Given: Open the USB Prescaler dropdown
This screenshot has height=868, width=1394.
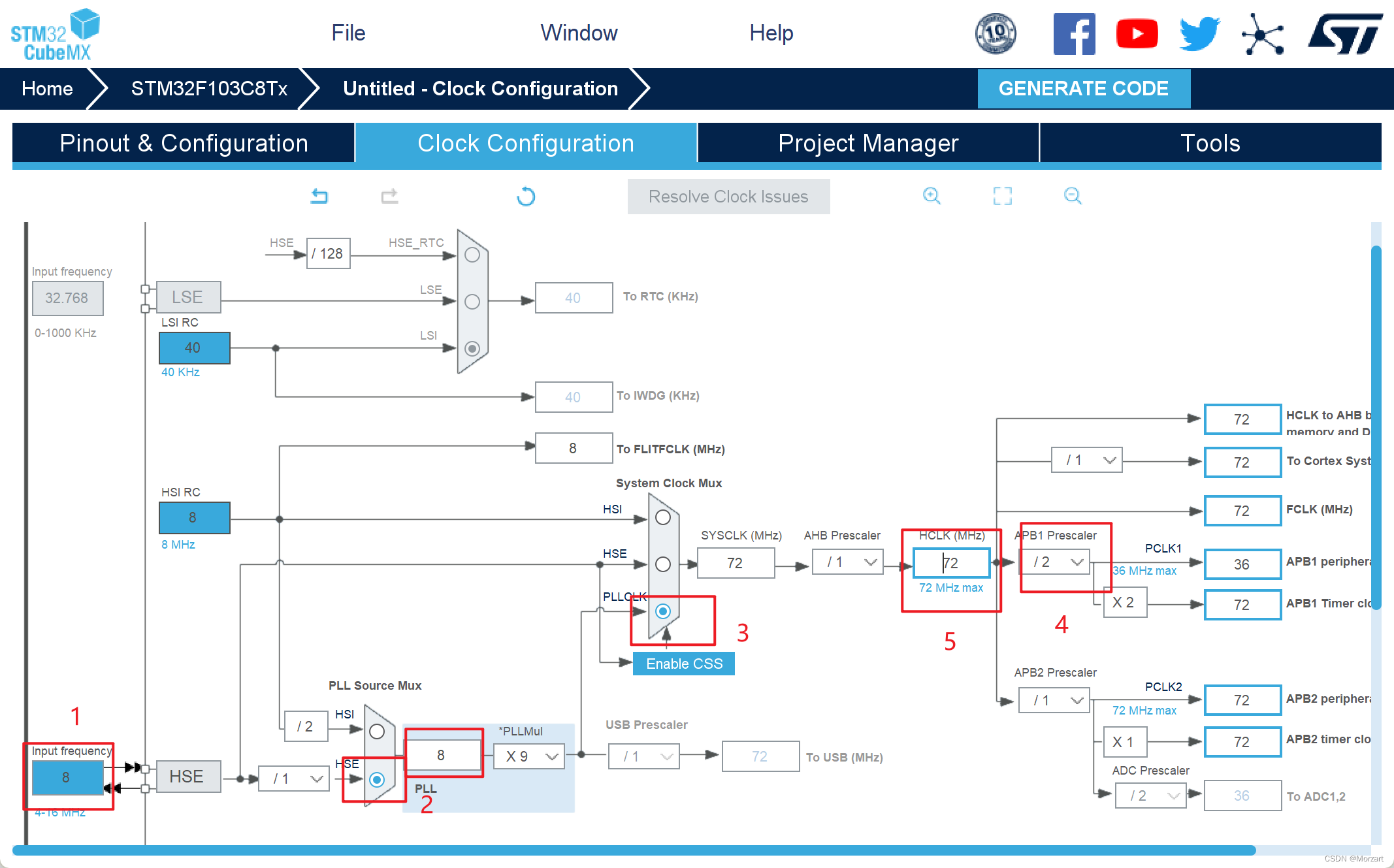Looking at the screenshot, I should tap(644, 757).
